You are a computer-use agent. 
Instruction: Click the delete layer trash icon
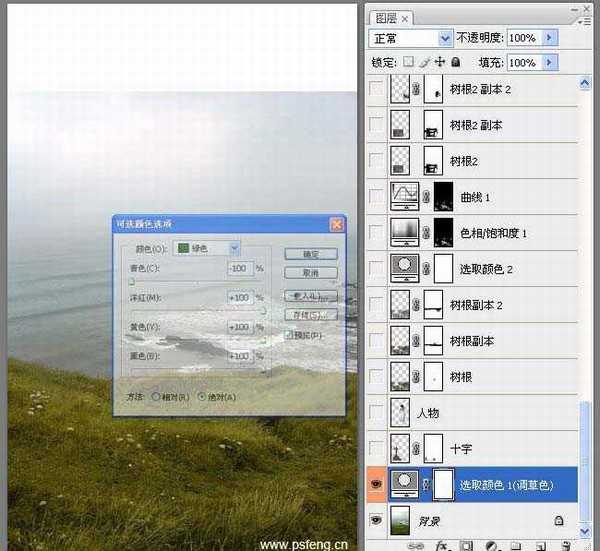pyautogui.click(x=566, y=546)
